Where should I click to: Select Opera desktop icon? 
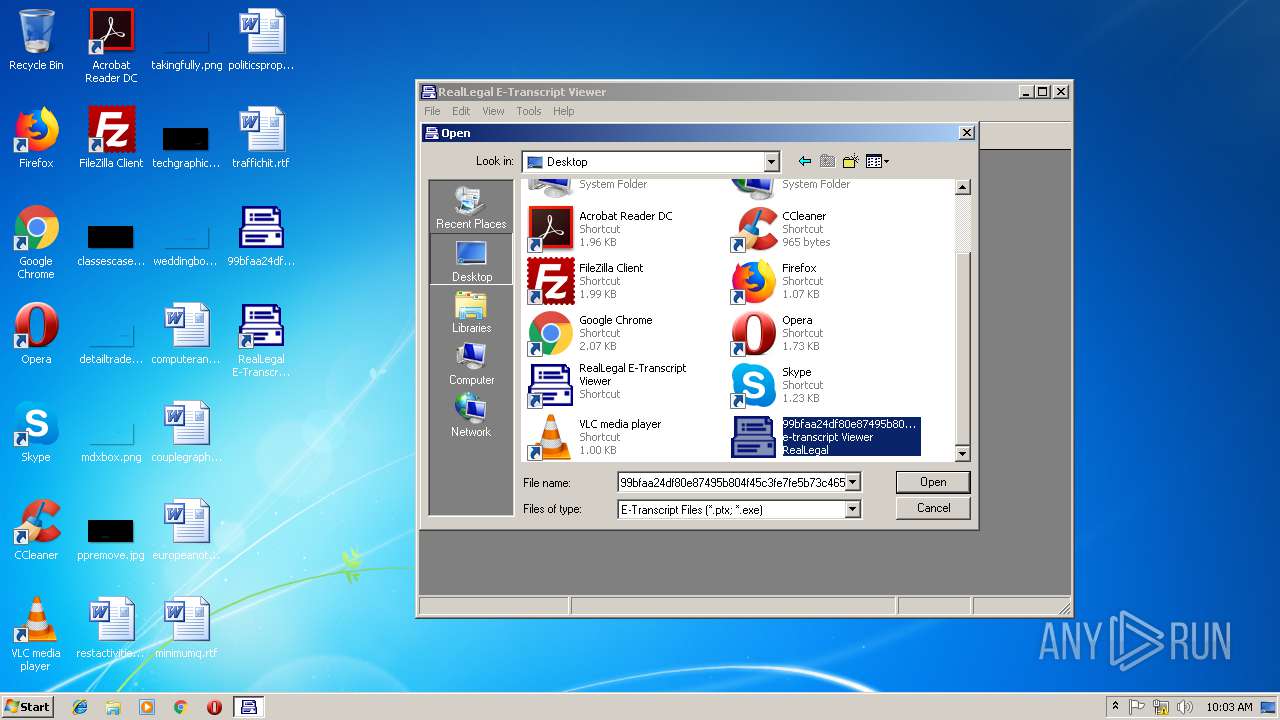click(x=36, y=334)
